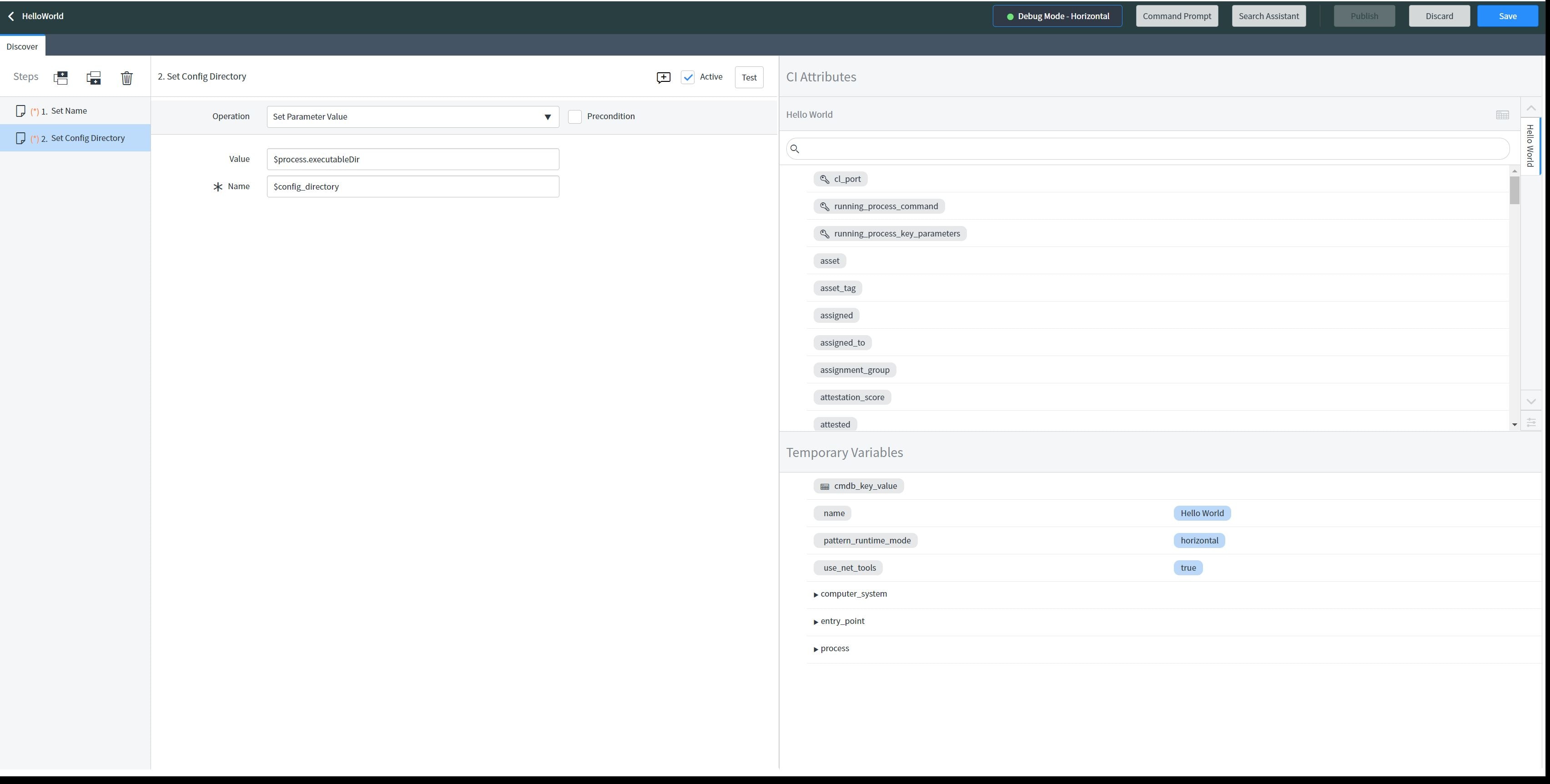Image resolution: width=1550 pixels, height=784 pixels.
Task: Expand the computer_system temporary variable
Action: [816, 594]
